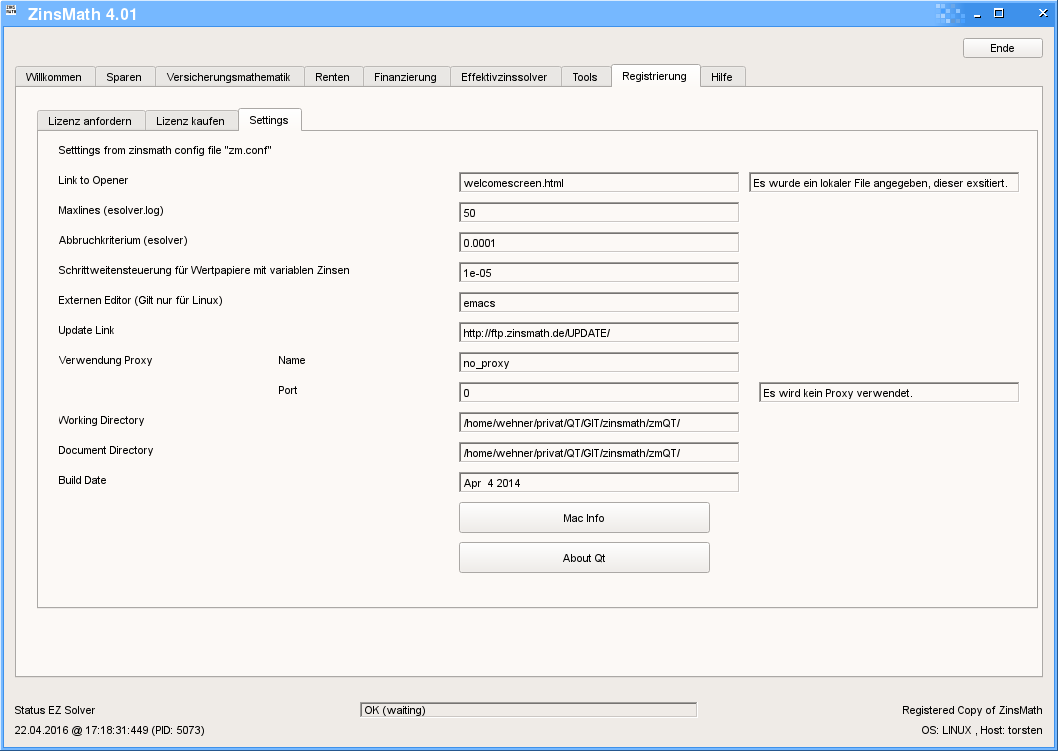Click the Link to Opener input field
Screen dimensions: 1058x751
coord(598,183)
